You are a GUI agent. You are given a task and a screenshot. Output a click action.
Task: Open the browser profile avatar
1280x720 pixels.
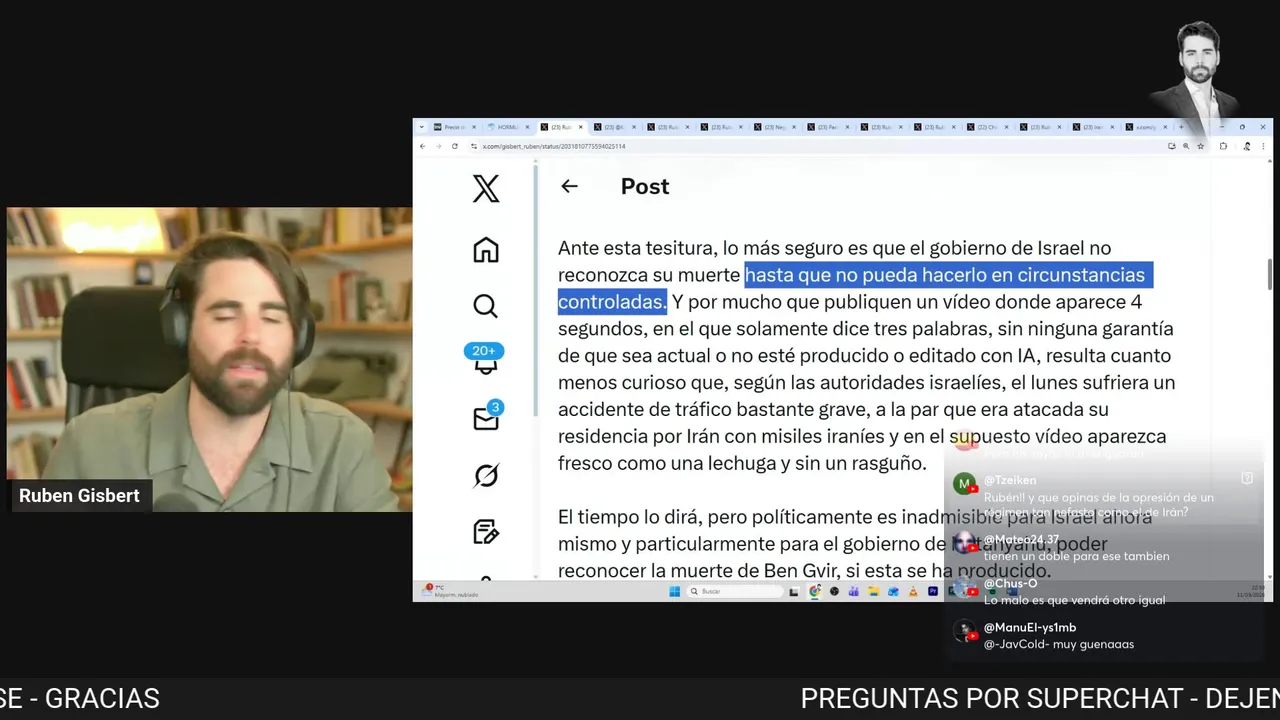pyautogui.click(x=1248, y=146)
